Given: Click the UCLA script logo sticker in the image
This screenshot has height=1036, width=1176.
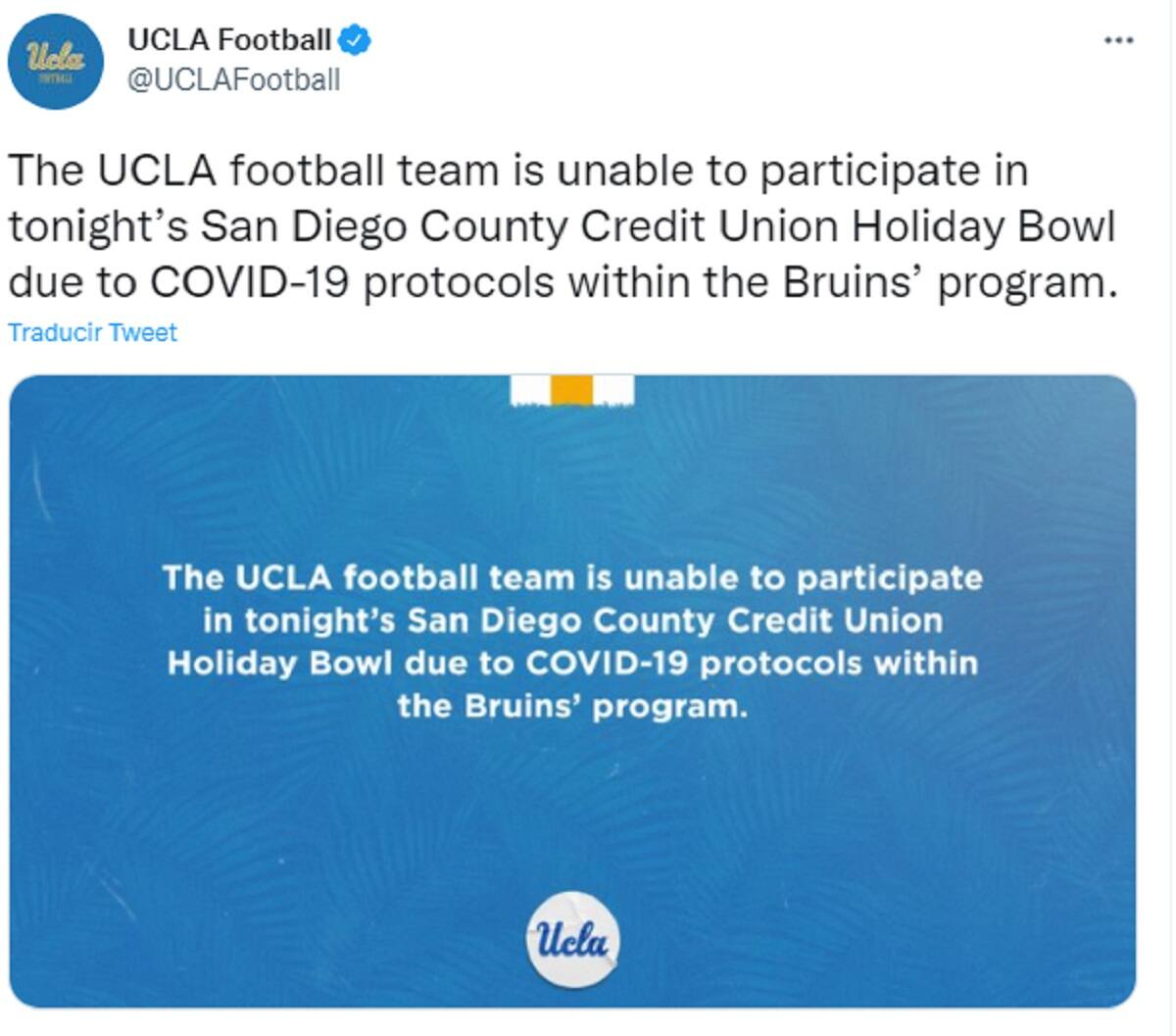Looking at the screenshot, I should pos(573,939).
